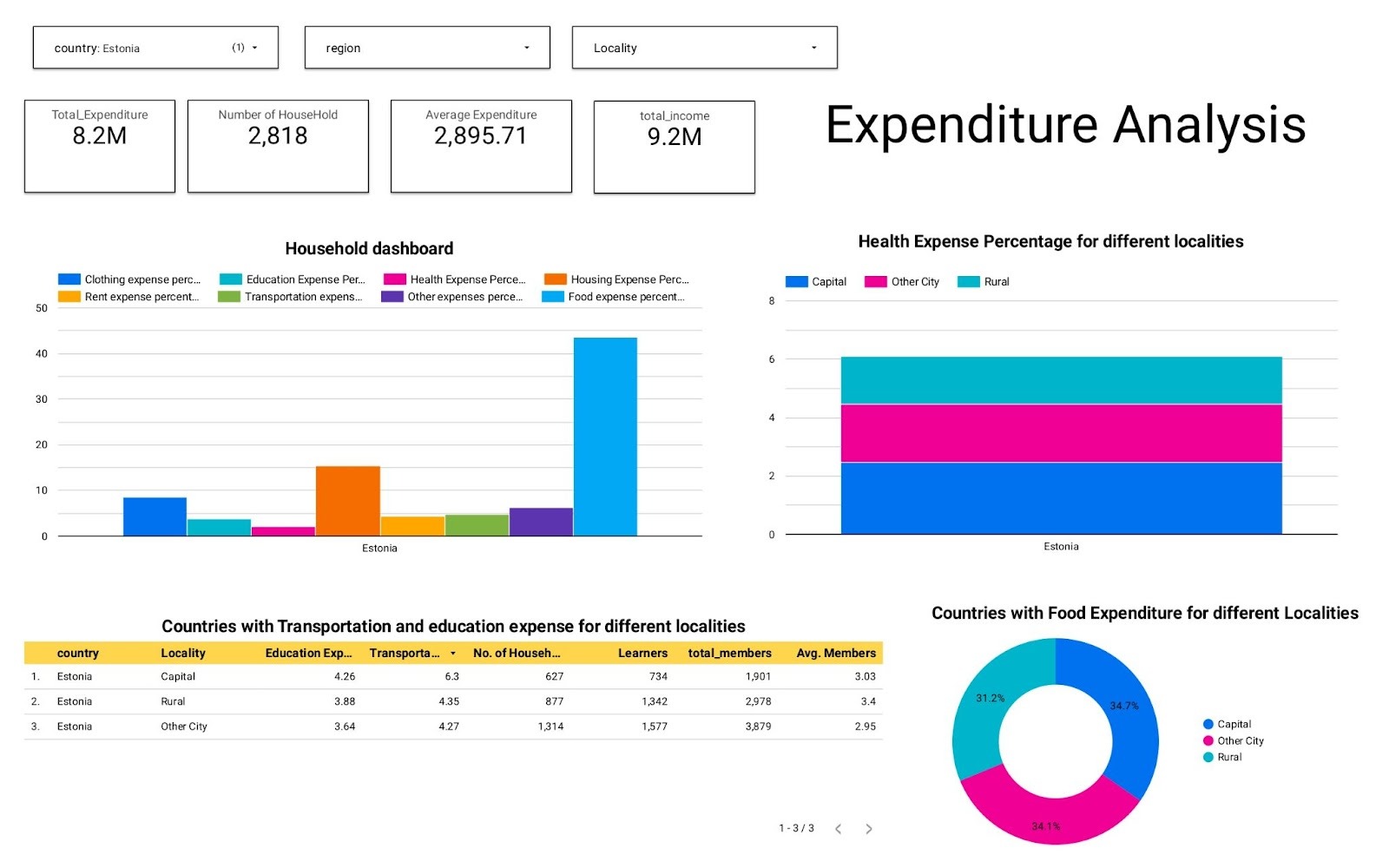
Task: Click Housing Expense legend swatch
Action: point(556,279)
